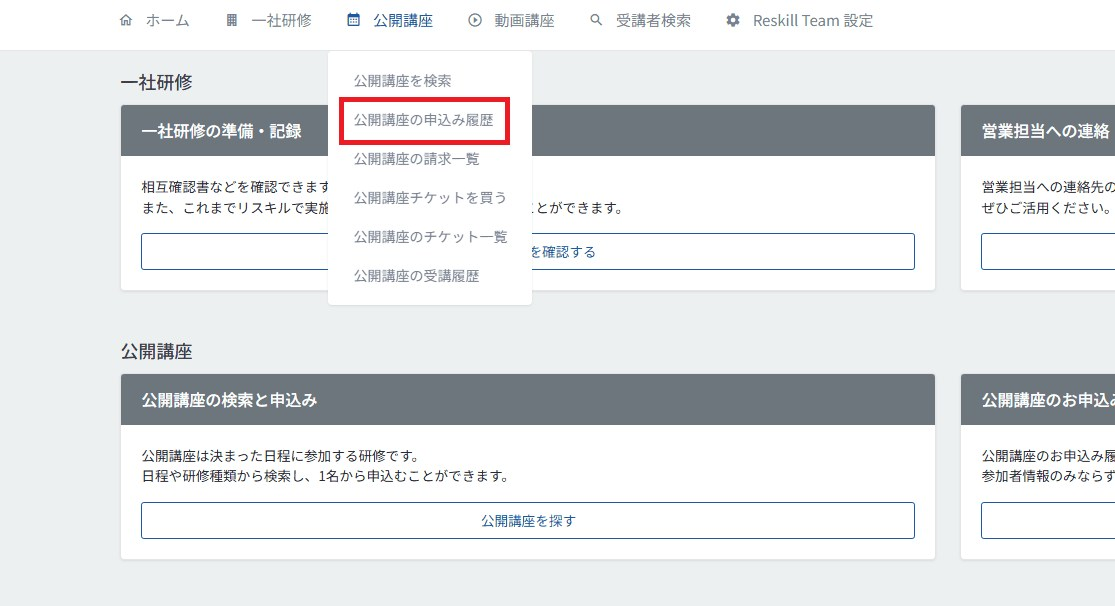Click 公開講座のチケット一覧 menu item

(428, 237)
